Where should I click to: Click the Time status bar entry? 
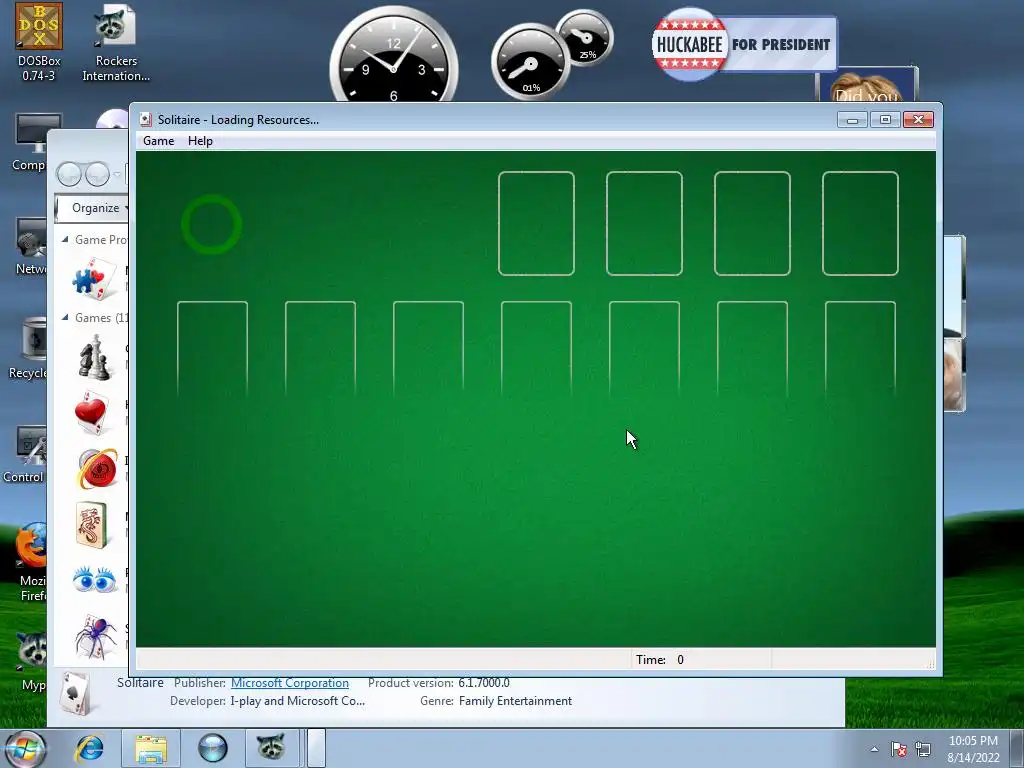(x=660, y=660)
